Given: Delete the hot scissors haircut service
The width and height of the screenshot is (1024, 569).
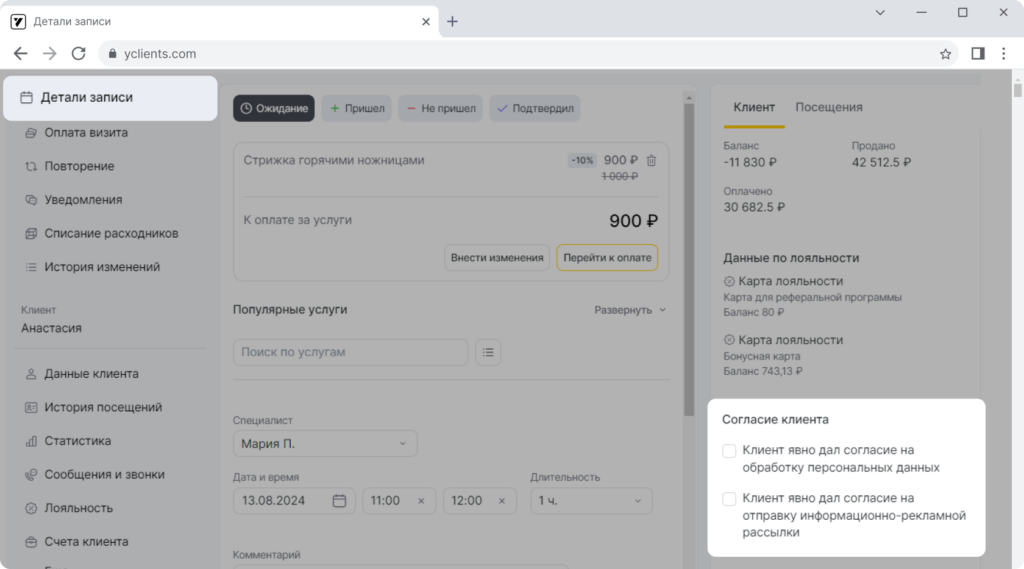Looking at the screenshot, I should (x=651, y=161).
